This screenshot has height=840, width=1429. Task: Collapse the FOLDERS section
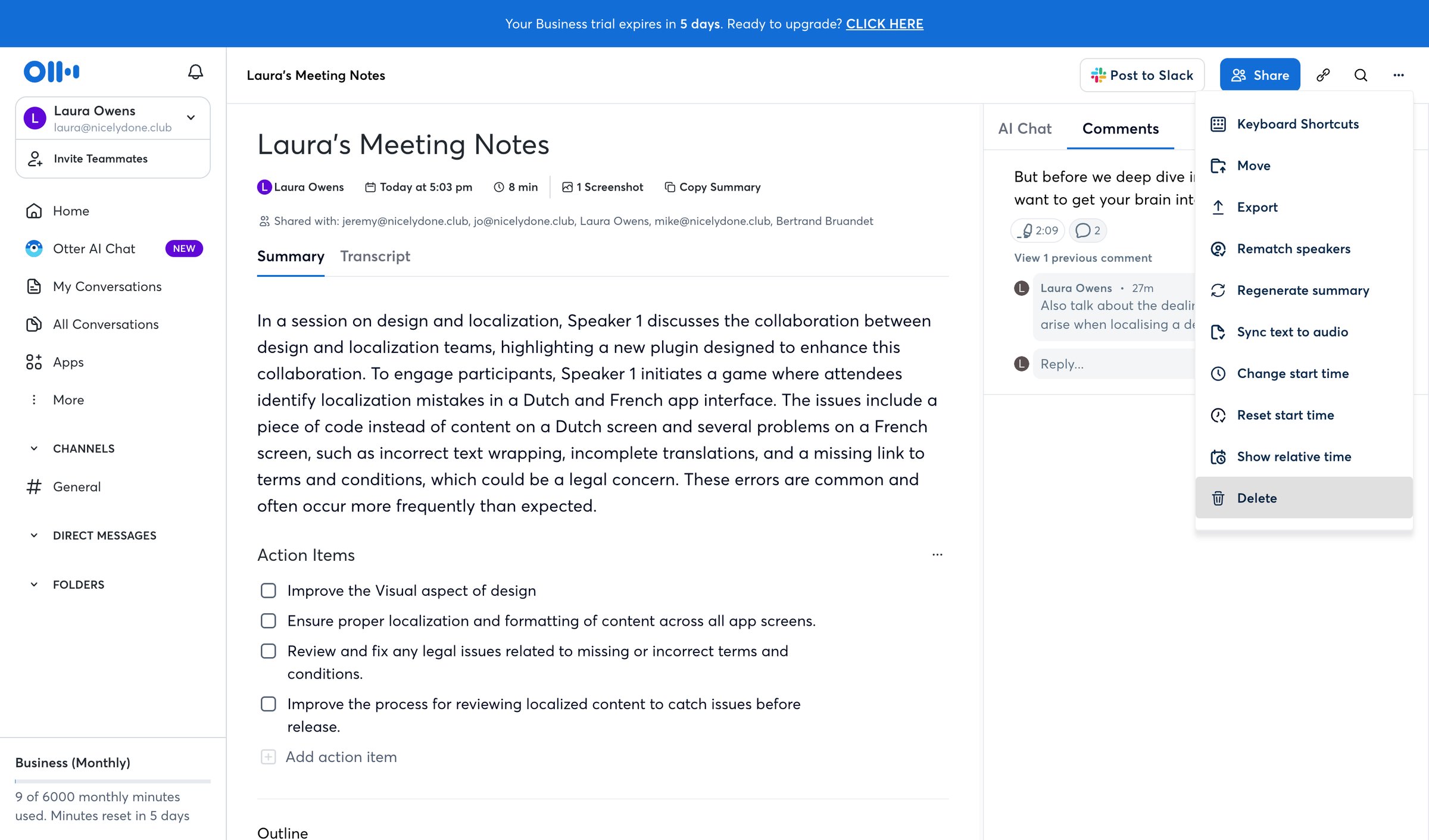(34, 585)
